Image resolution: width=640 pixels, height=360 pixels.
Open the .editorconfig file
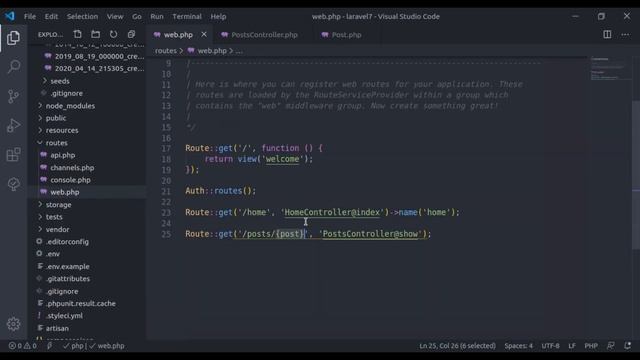pos(67,242)
